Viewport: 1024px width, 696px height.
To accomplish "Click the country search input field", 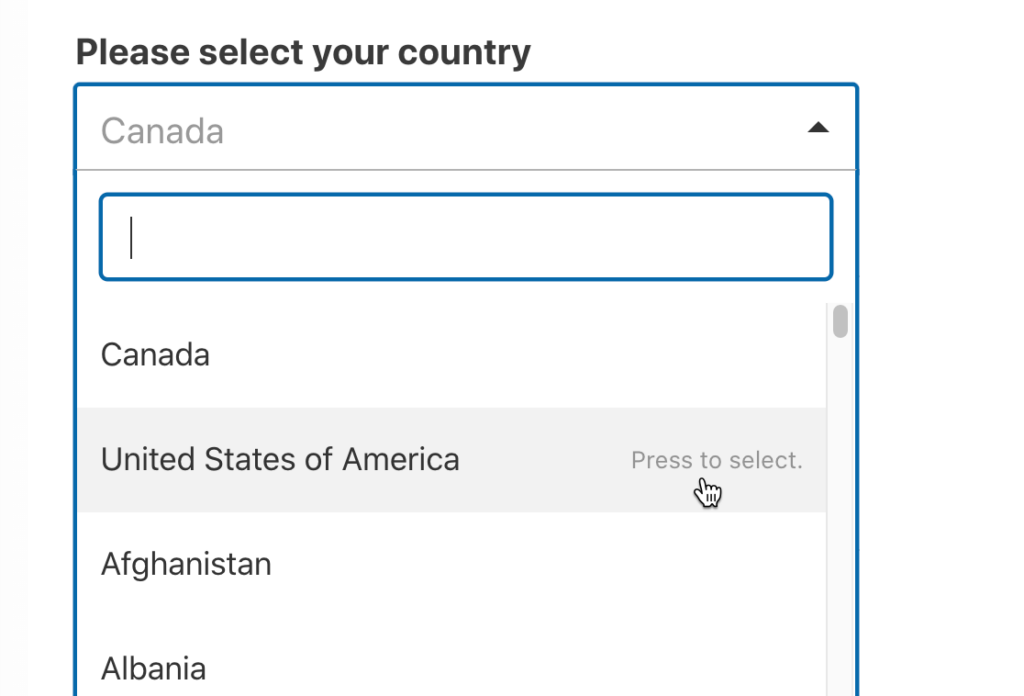I will click(x=465, y=237).
